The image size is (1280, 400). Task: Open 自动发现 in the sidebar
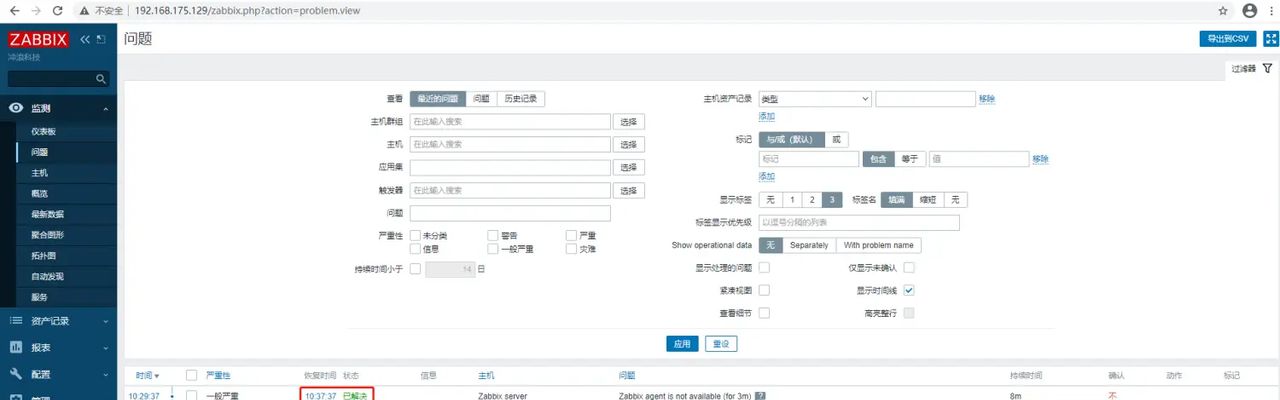point(47,276)
